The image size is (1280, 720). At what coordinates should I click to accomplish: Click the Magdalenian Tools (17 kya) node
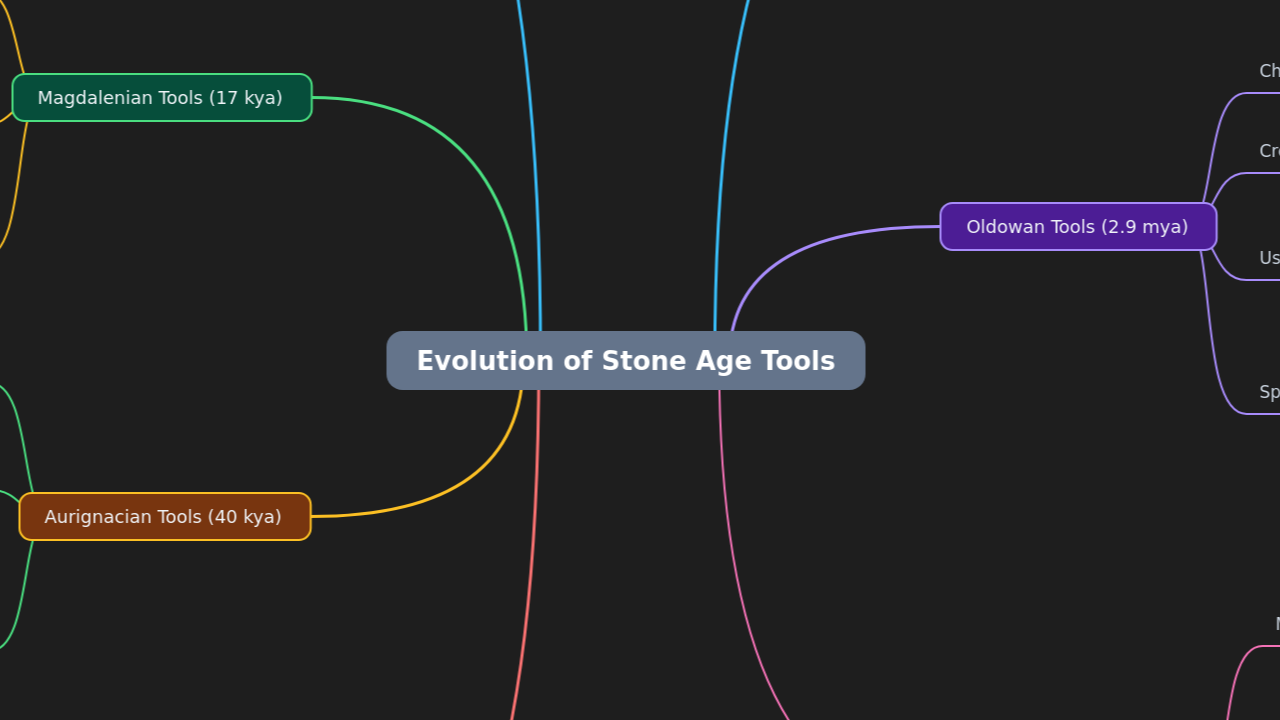[x=162, y=98]
